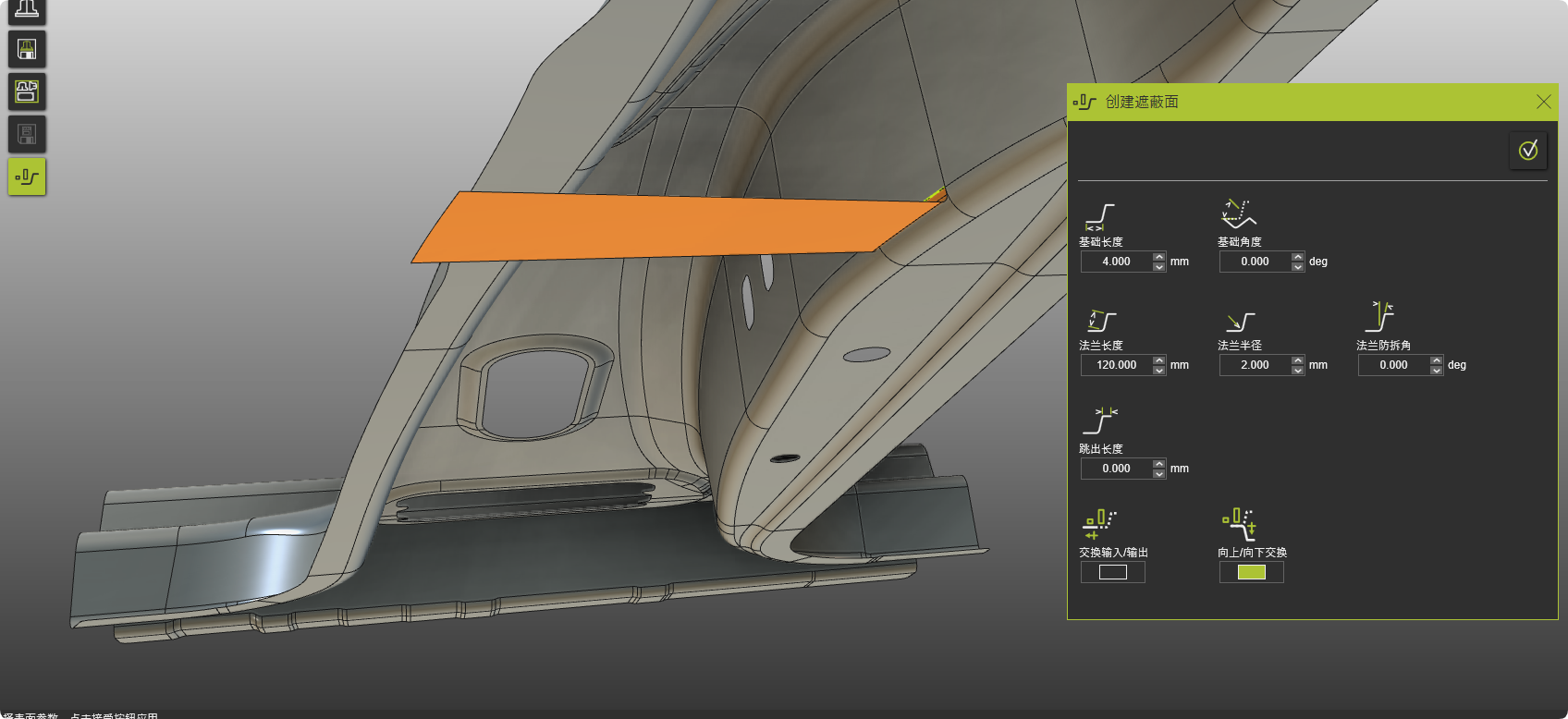Screen dimensions: 1568x719
Task: Increase 法兰半径 value with up arrow
Action: (1298, 360)
